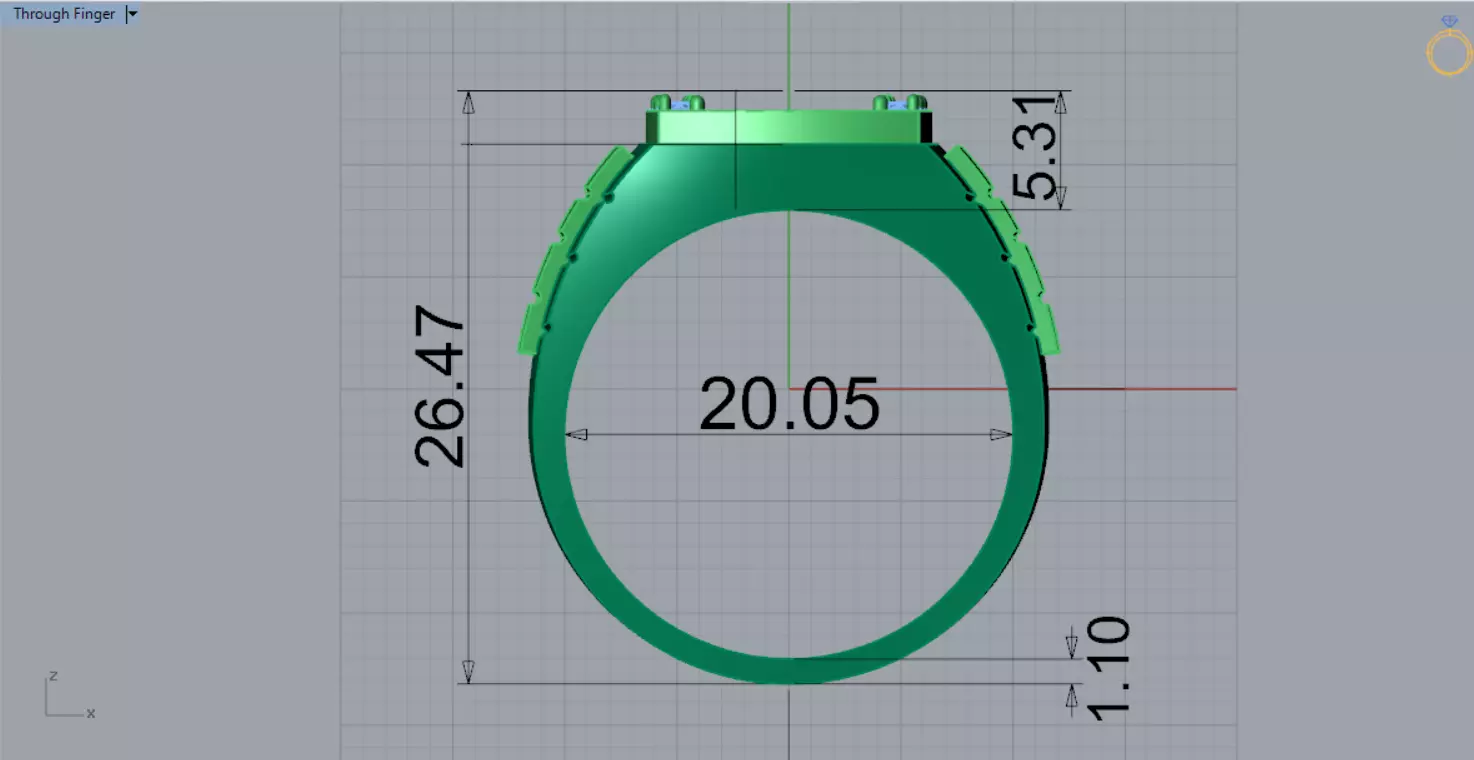This screenshot has width=1474, height=760.
Task: Click the gold ring icon top-right
Action: (x=1449, y=46)
